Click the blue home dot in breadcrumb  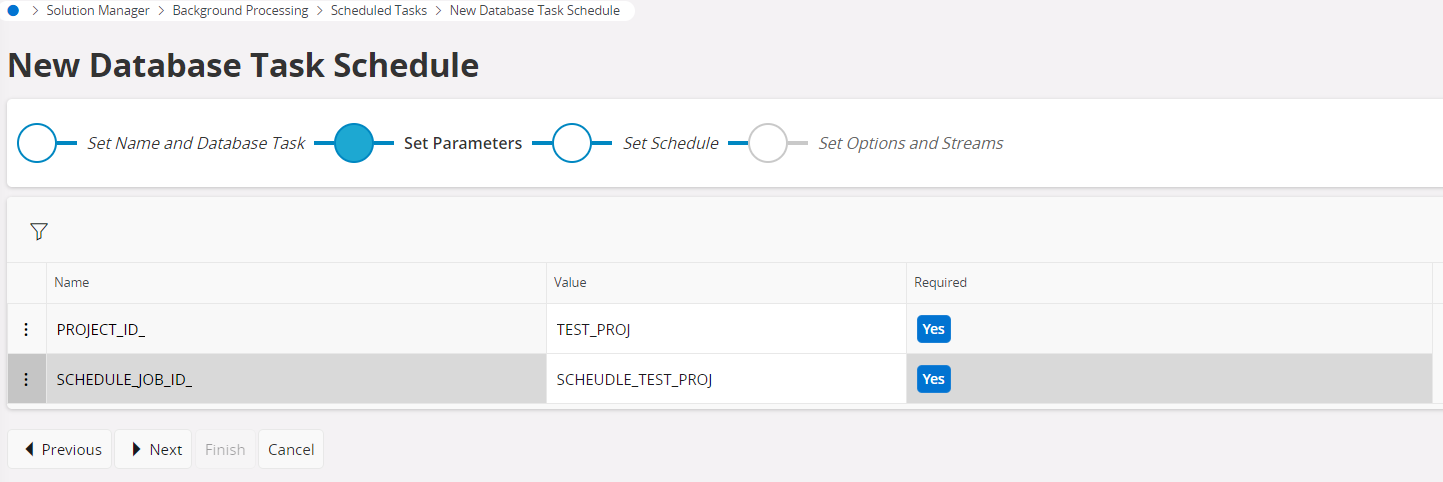[x=13, y=10]
